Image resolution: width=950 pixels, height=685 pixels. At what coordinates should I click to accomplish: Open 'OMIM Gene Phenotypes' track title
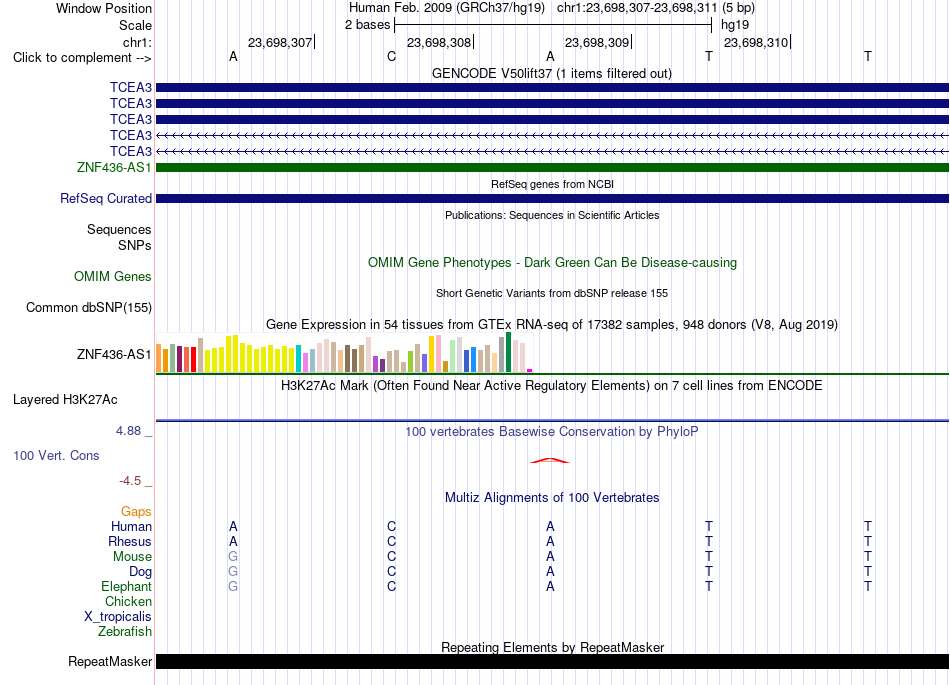[x=552, y=262]
